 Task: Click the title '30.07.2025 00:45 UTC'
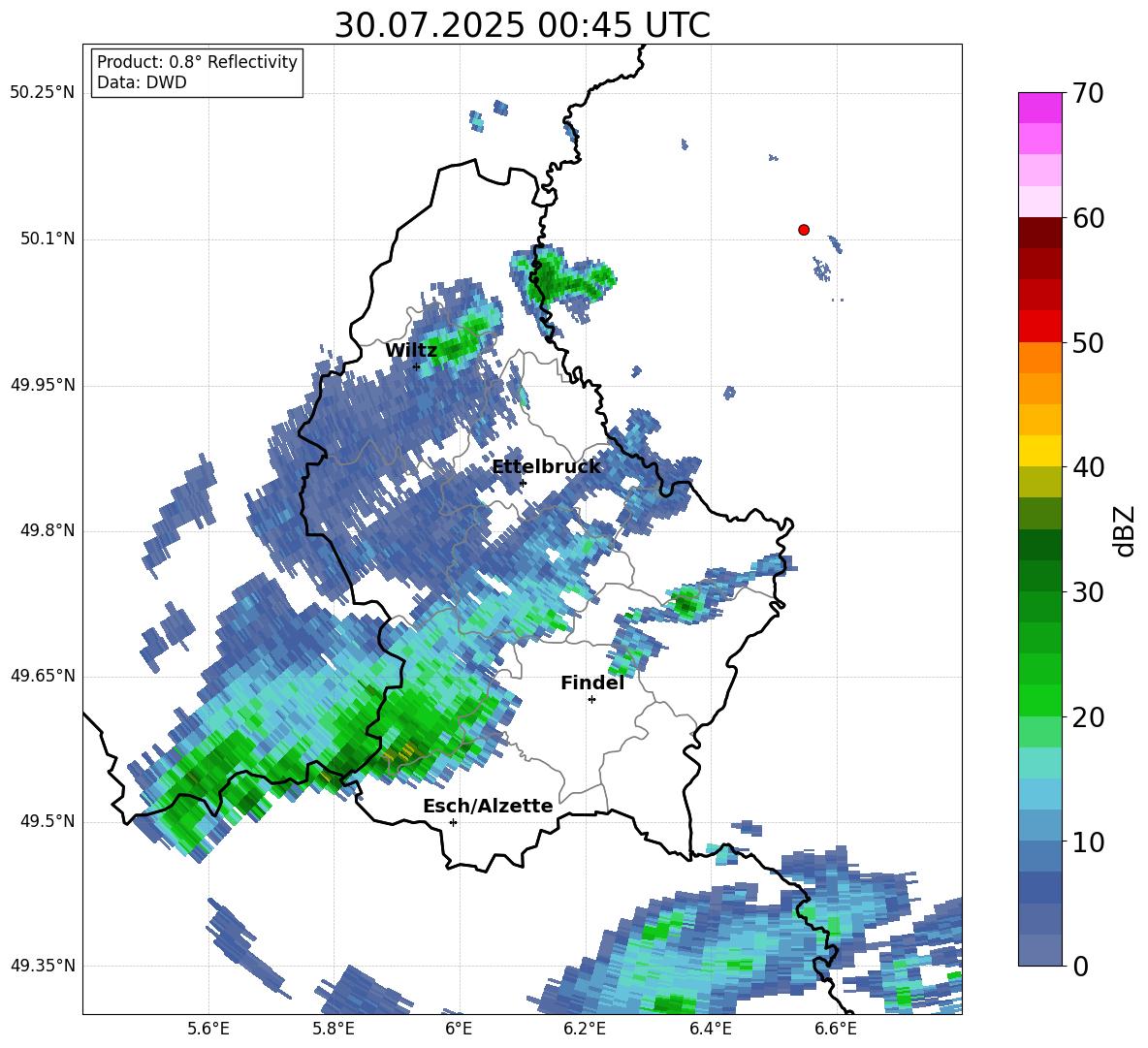pos(522,25)
